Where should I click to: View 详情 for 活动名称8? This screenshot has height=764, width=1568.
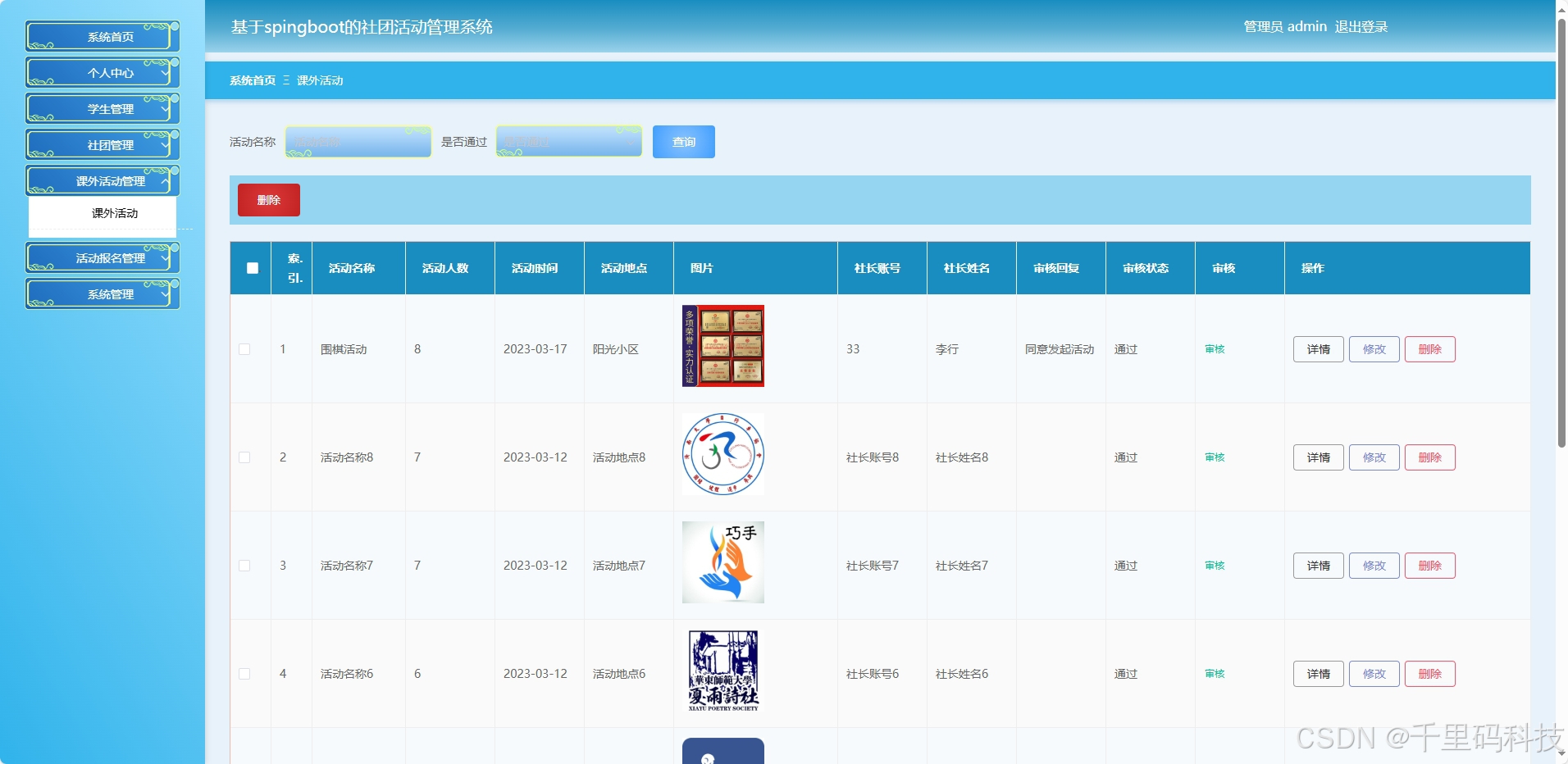coord(1319,457)
